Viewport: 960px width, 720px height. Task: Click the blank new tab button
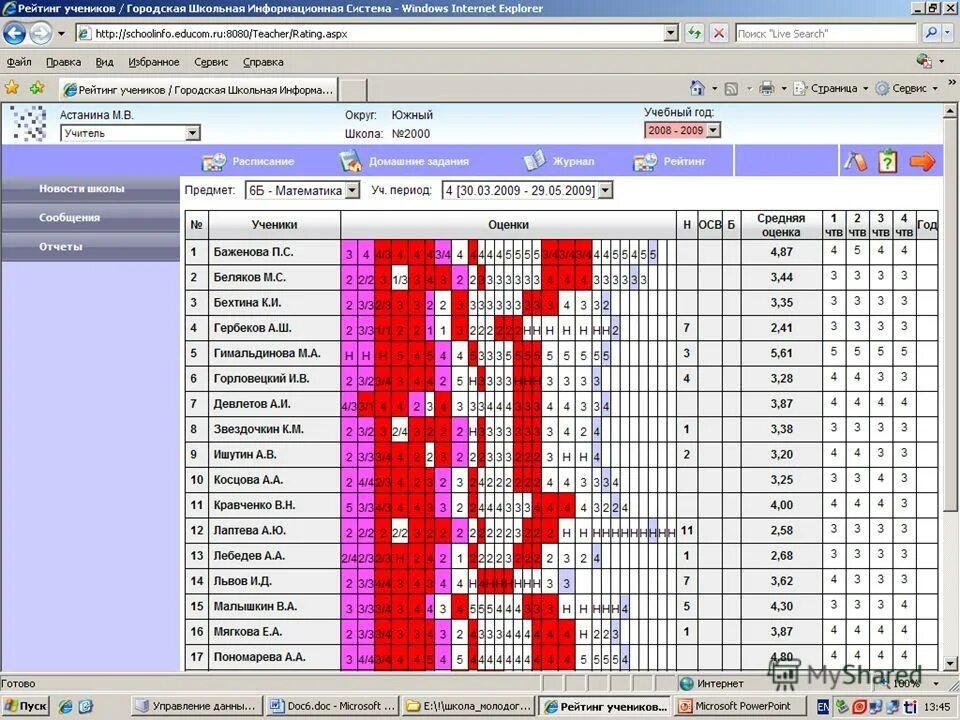click(x=353, y=90)
